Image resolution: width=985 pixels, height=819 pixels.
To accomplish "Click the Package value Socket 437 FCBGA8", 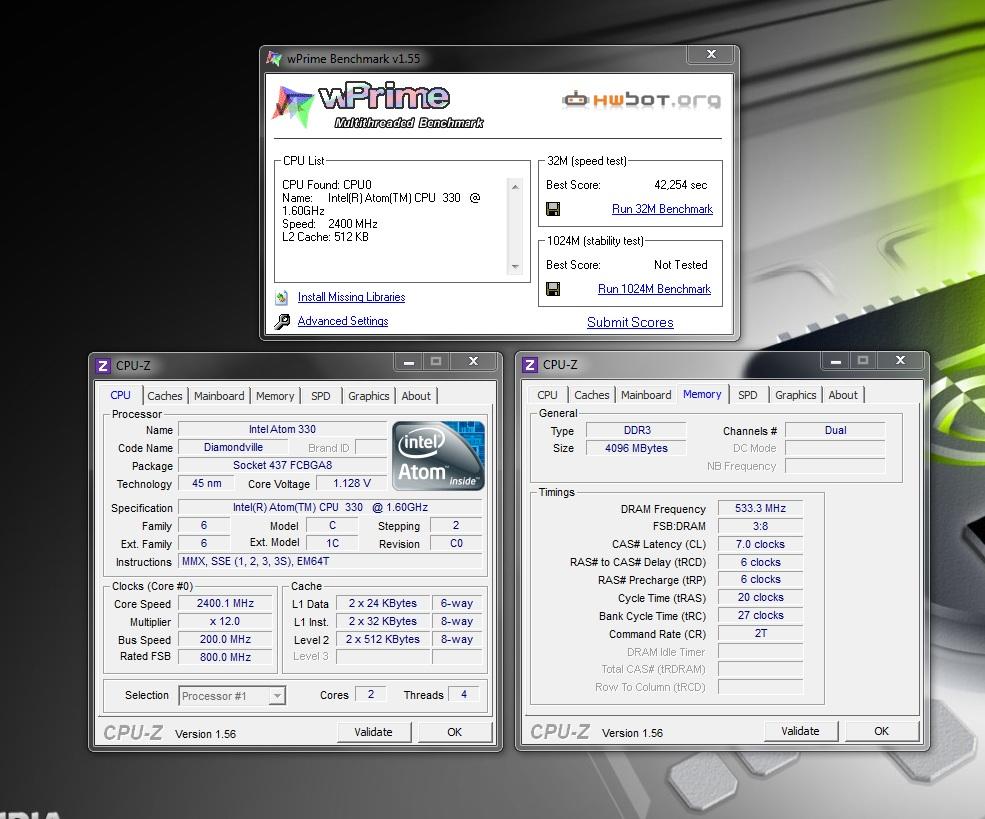I will 283,465.
